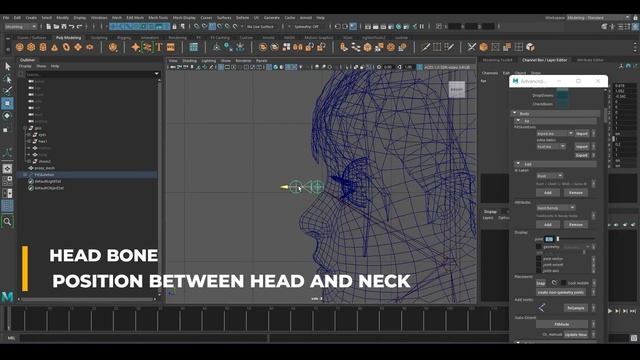
Task: Click the Undo arrow icon
Action: point(71,27)
